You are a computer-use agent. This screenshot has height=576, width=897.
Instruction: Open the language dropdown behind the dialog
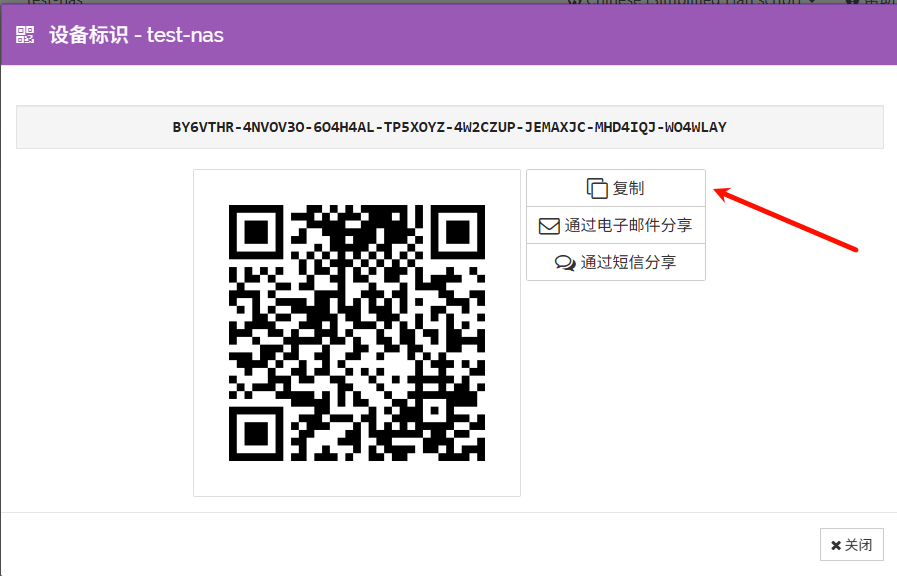coord(690,2)
